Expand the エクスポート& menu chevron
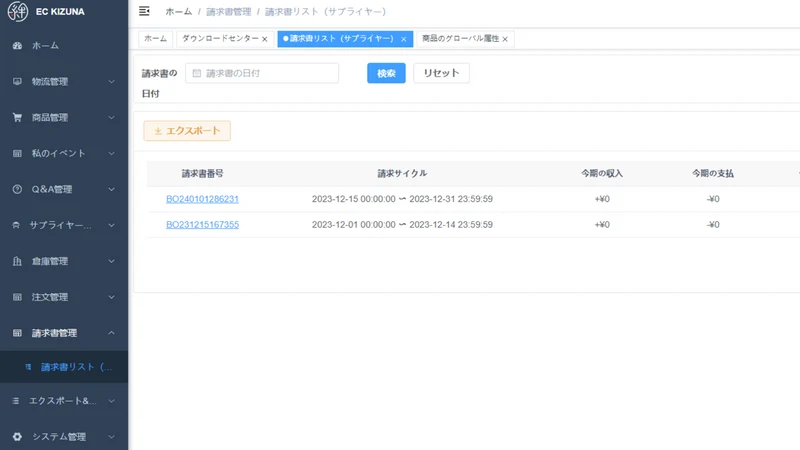This screenshot has height=450, width=800. [x=111, y=401]
